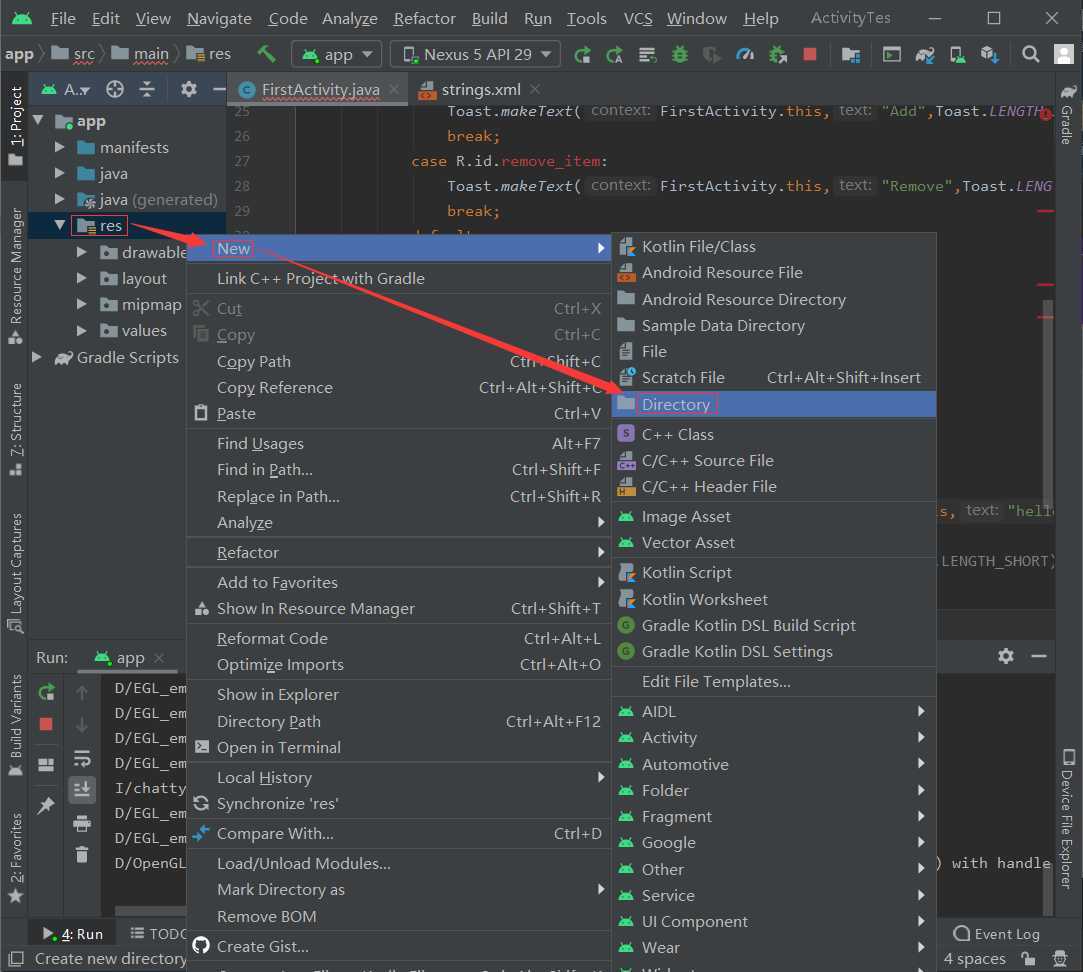
Task: Expand Gradle Scripts node
Action: (37, 357)
